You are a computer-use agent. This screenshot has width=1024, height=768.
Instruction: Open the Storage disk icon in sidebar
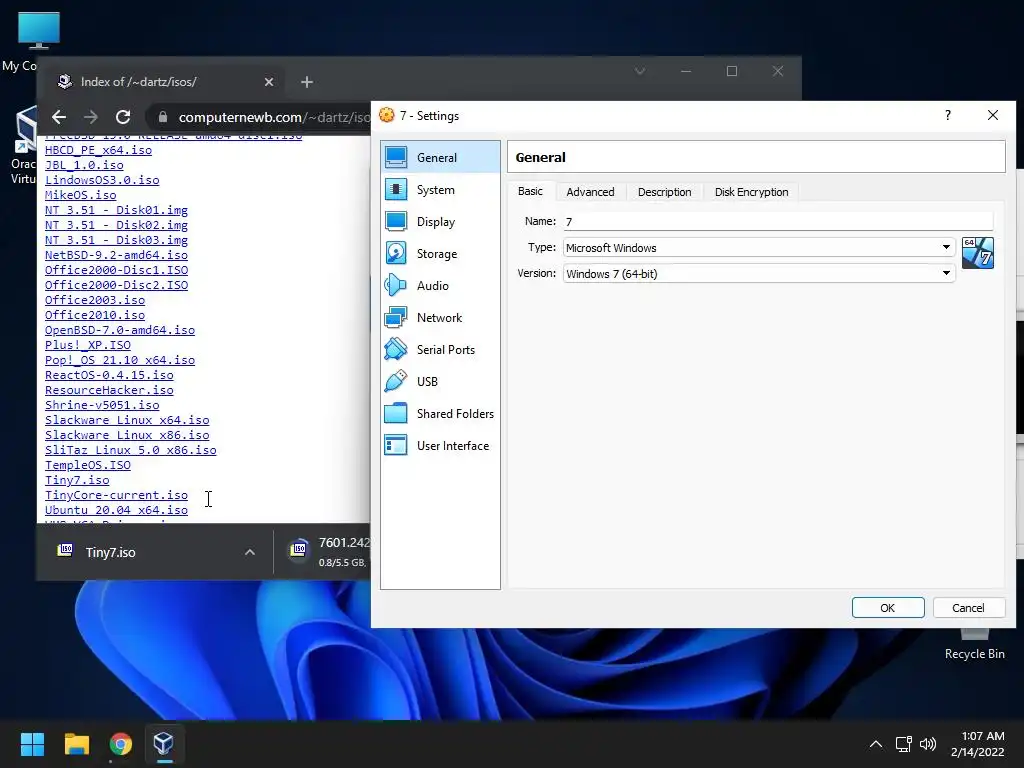396,253
